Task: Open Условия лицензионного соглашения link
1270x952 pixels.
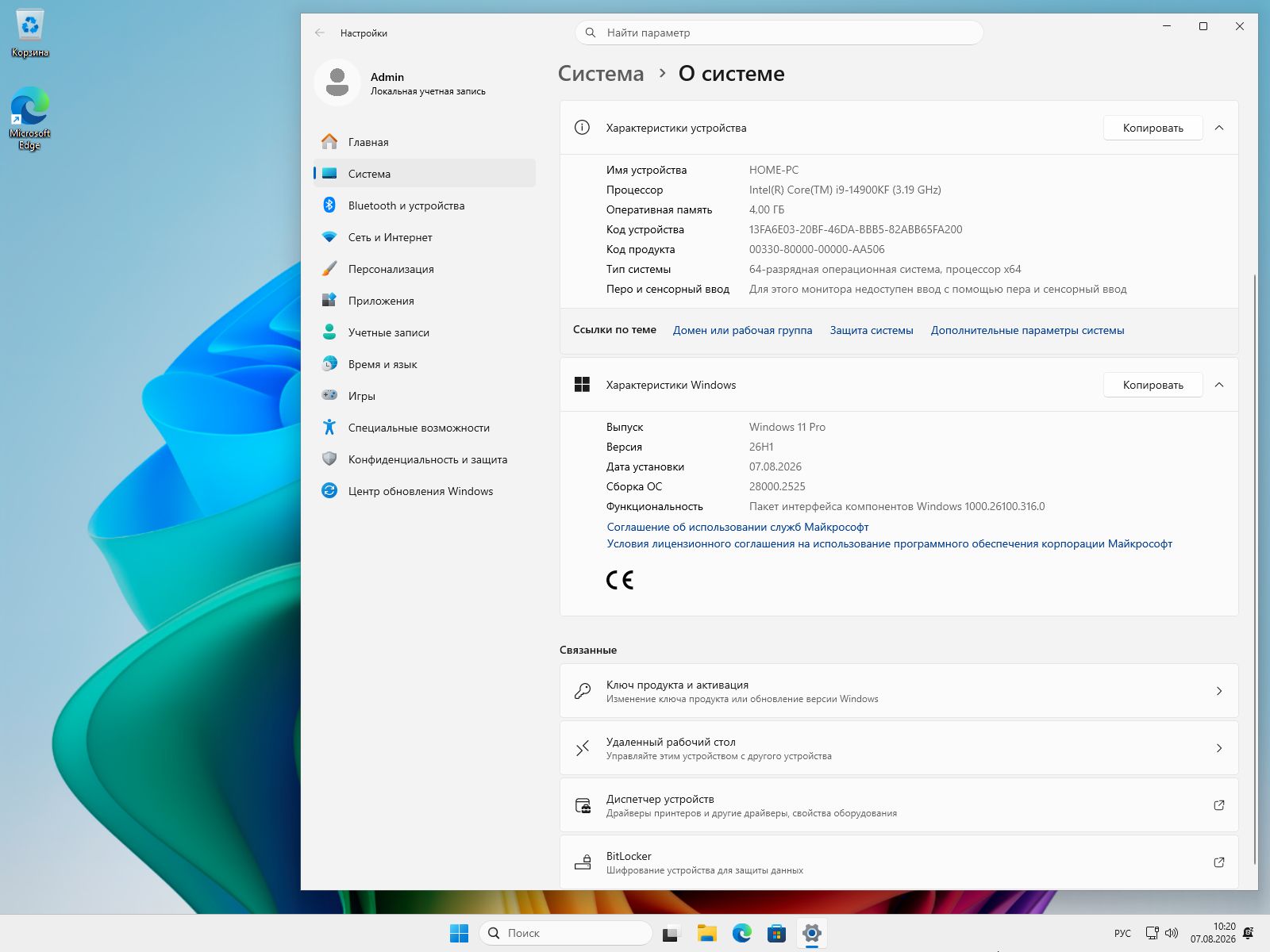Action: pyautogui.click(x=889, y=543)
